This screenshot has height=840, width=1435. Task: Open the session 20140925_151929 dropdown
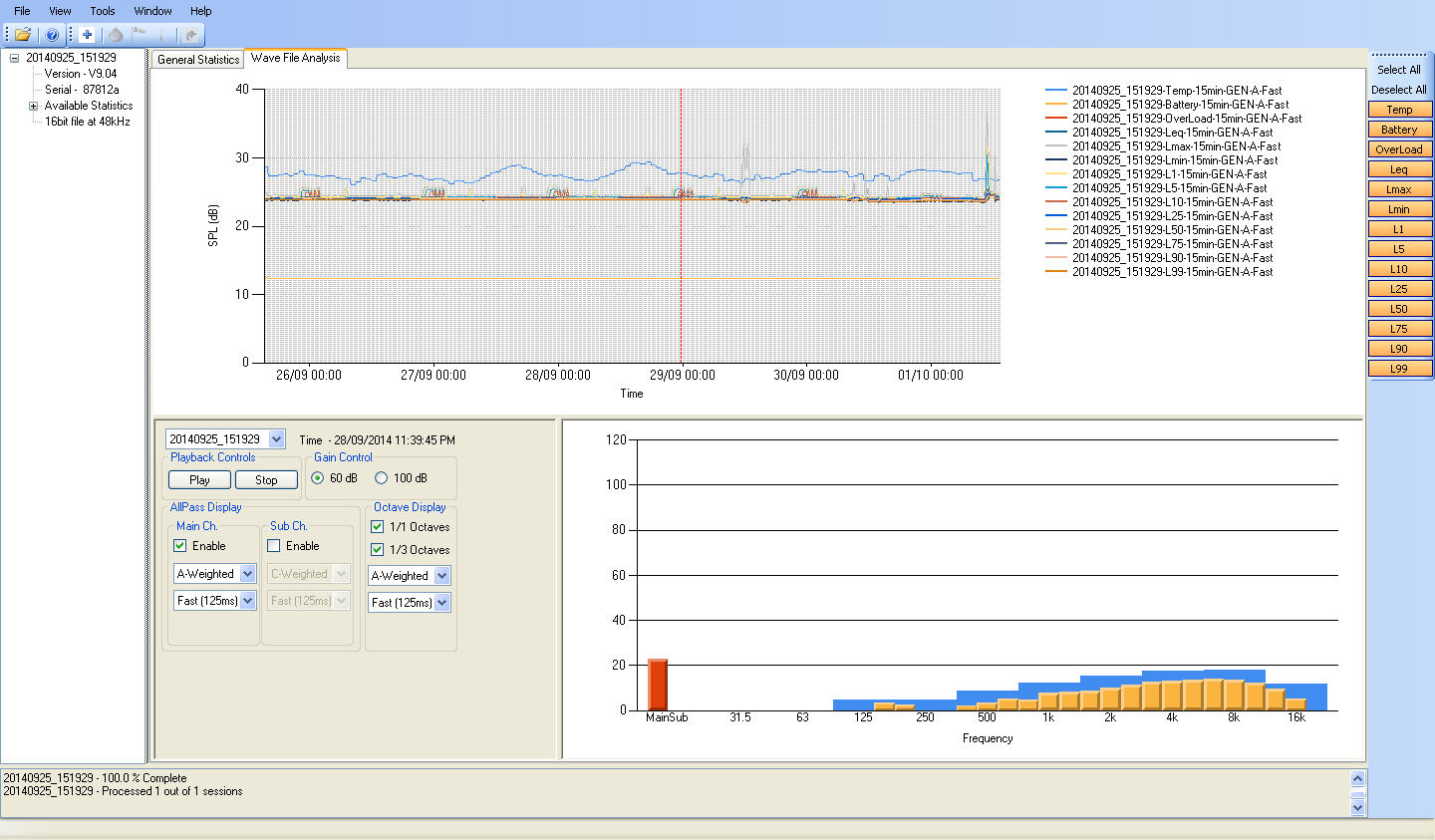[276, 439]
